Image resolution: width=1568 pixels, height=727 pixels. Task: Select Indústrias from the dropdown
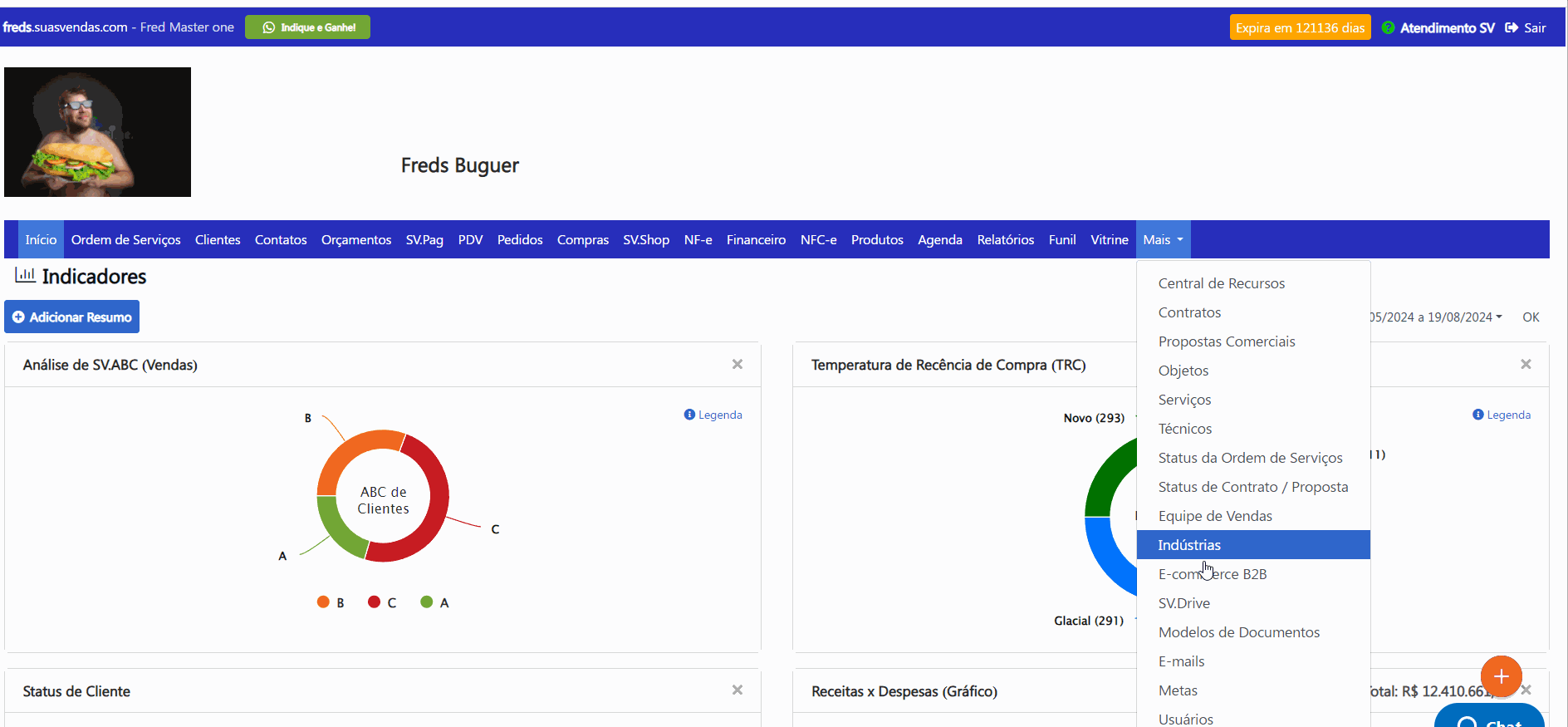pyautogui.click(x=1253, y=545)
